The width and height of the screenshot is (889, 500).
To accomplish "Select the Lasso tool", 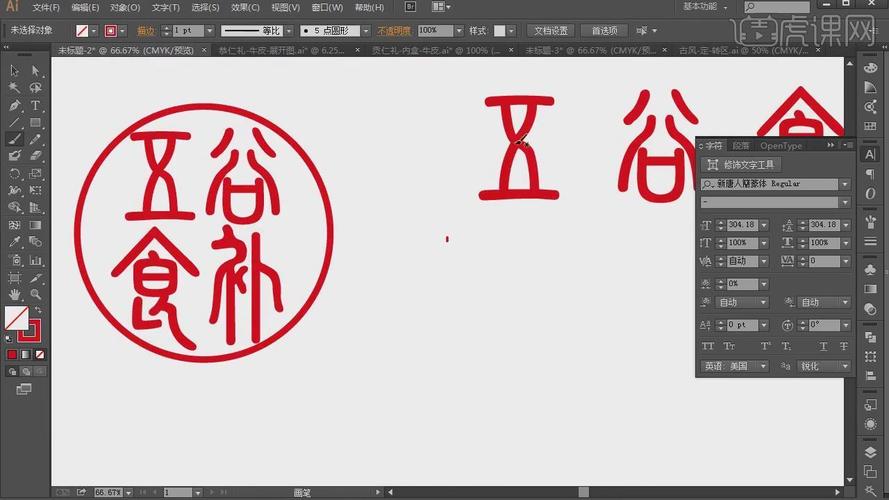I will 35,88.
